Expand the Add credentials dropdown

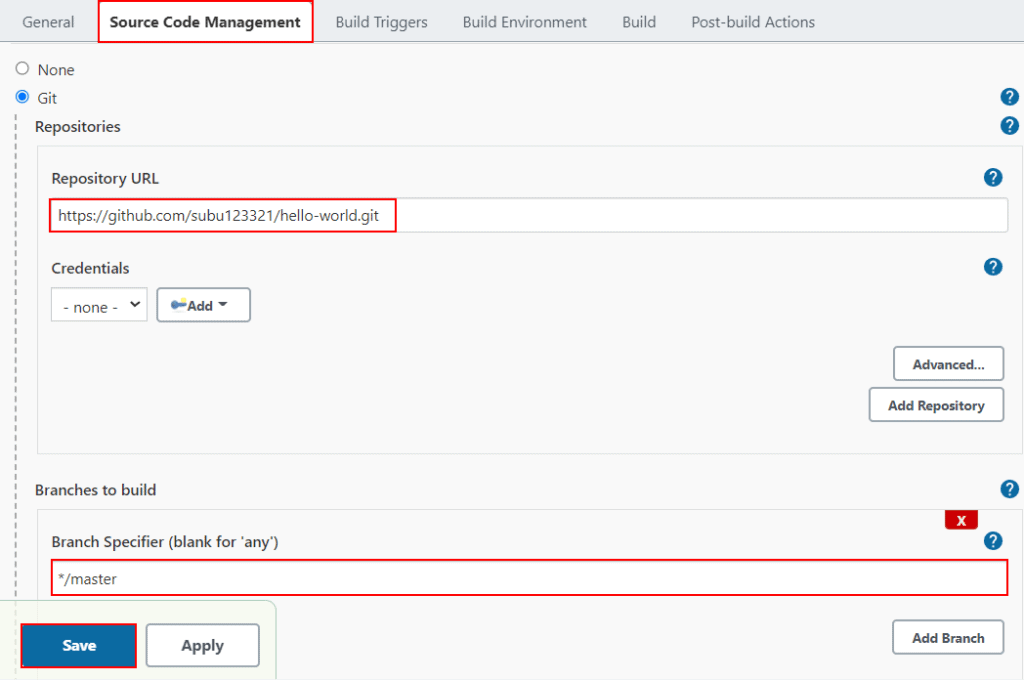pyautogui.click(x=203, y=304)
